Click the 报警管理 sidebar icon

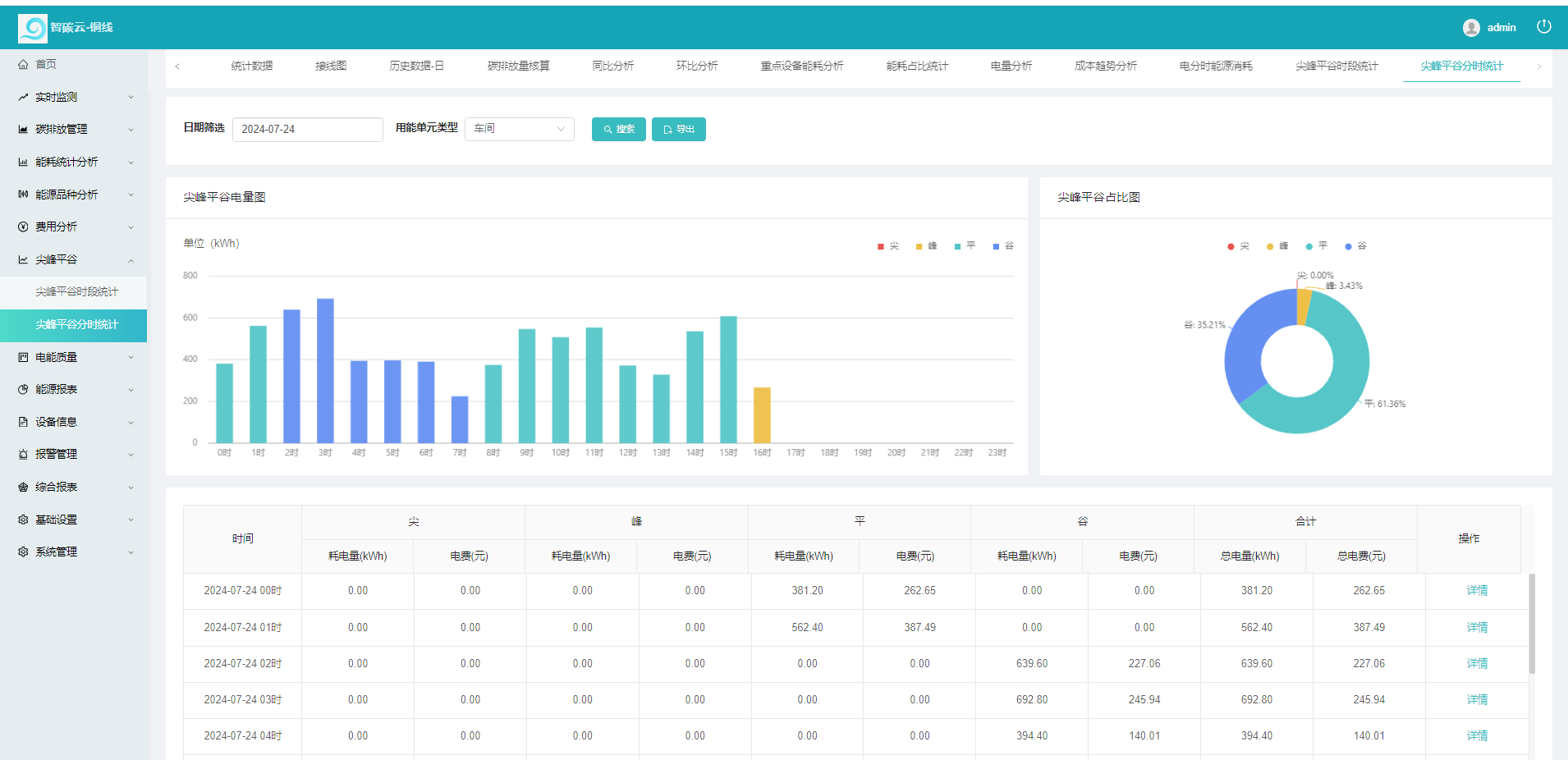[23, 454]
